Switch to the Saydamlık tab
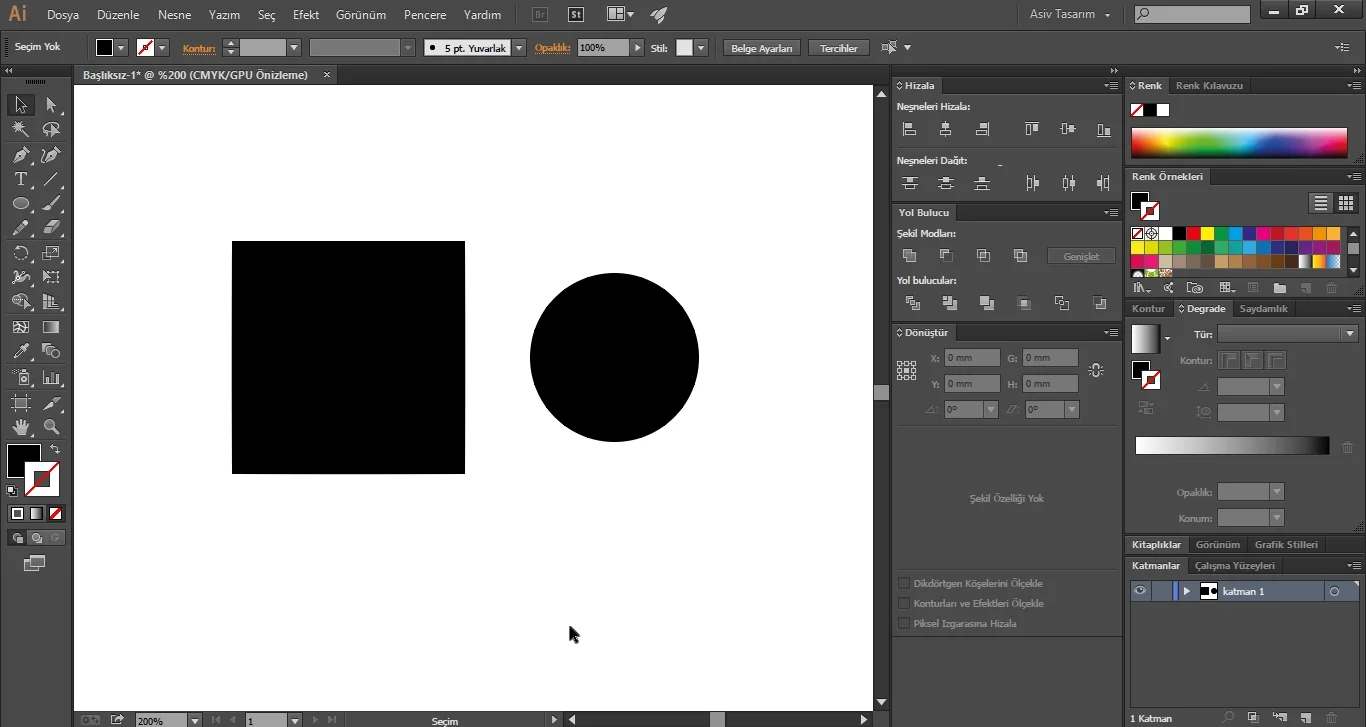1366x727 pixels. click(x=1264, y=309)
